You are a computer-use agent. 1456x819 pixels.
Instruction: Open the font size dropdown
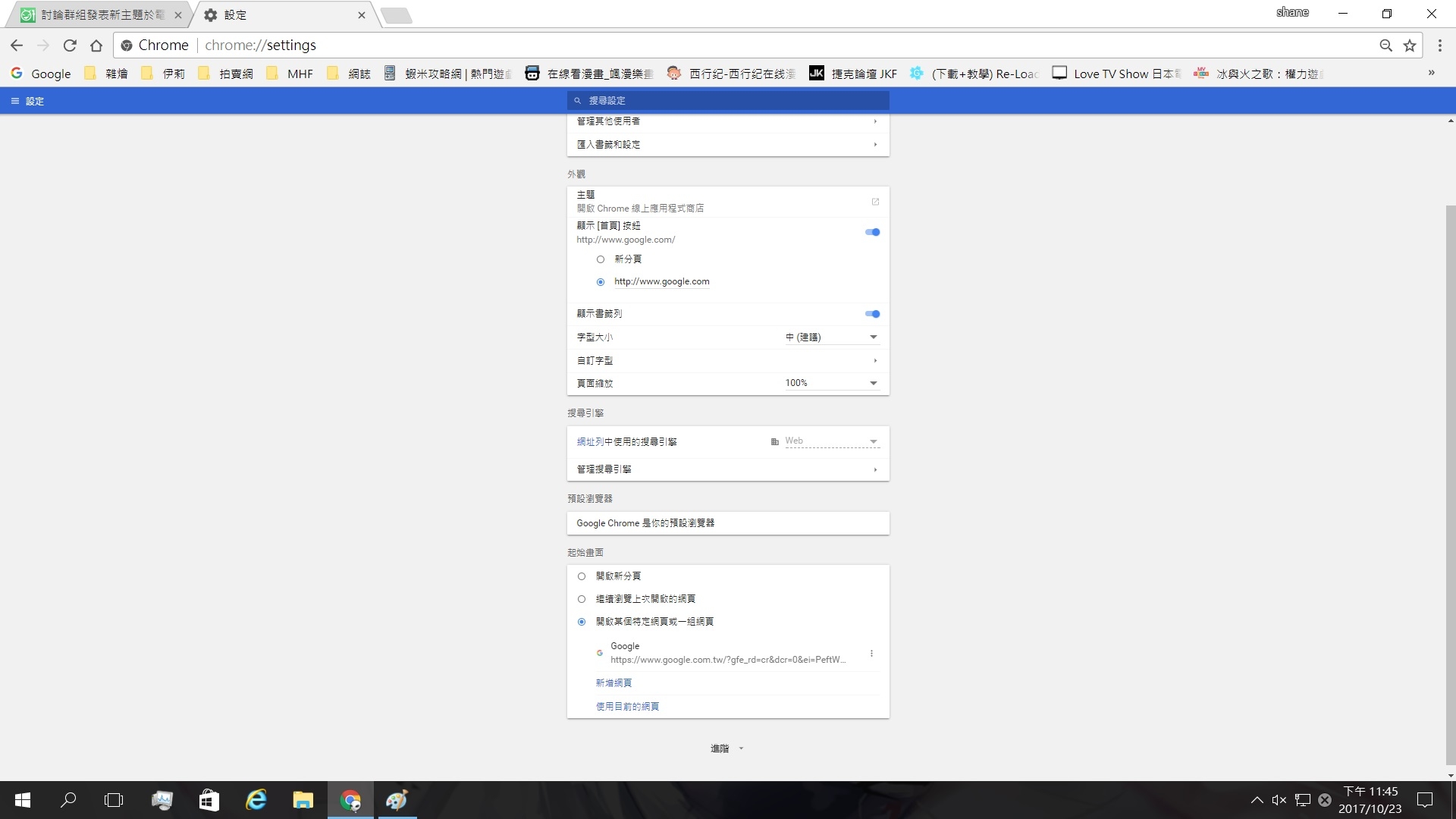(x=832, y=337)
